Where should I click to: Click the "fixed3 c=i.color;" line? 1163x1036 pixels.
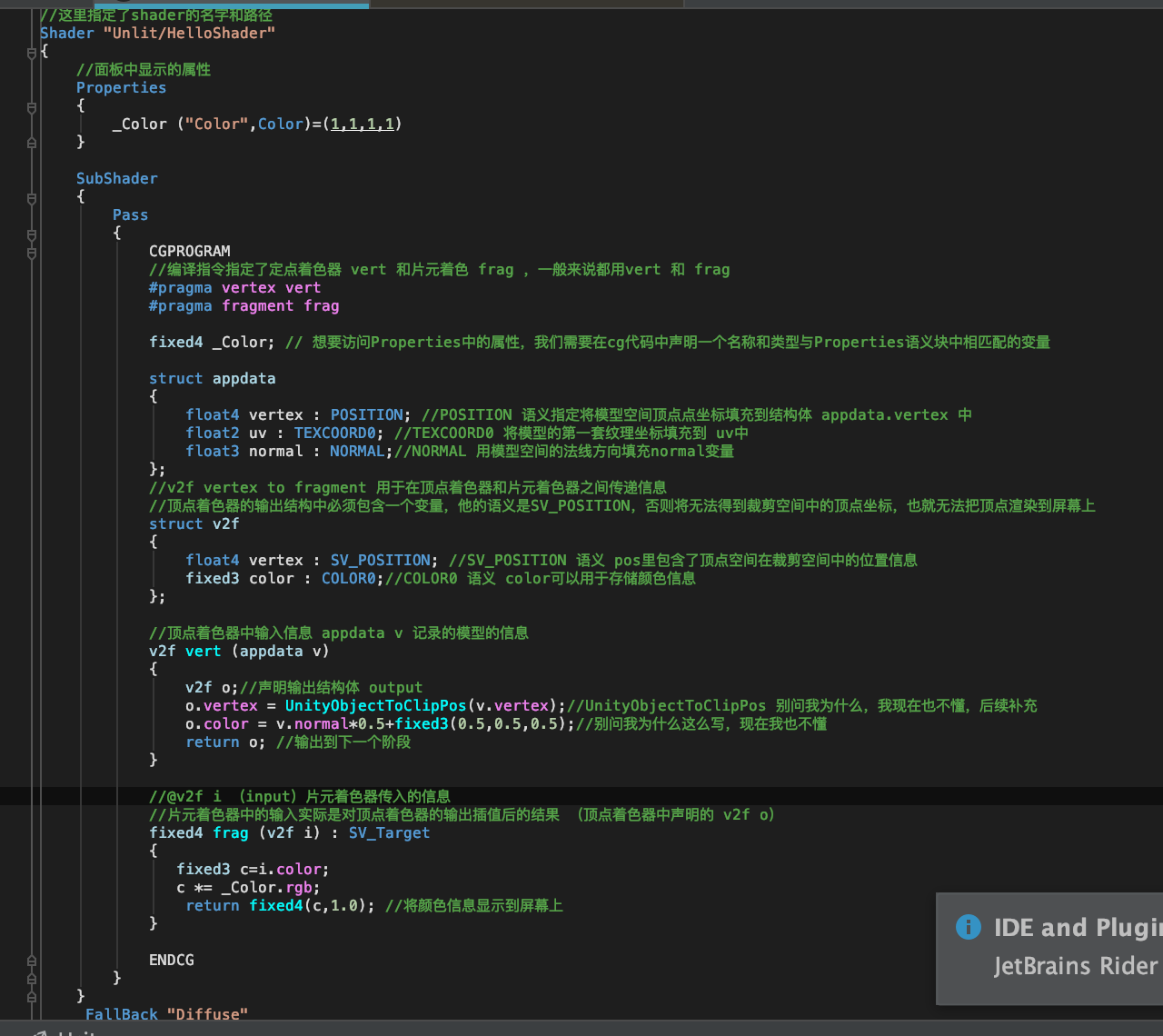(253, 869)
